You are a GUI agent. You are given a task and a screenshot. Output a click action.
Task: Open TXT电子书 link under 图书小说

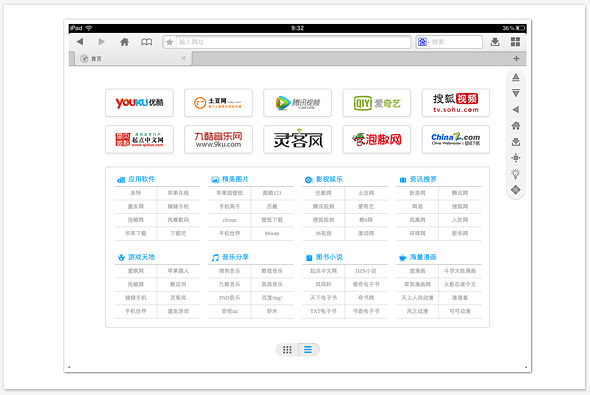(323, 311)
